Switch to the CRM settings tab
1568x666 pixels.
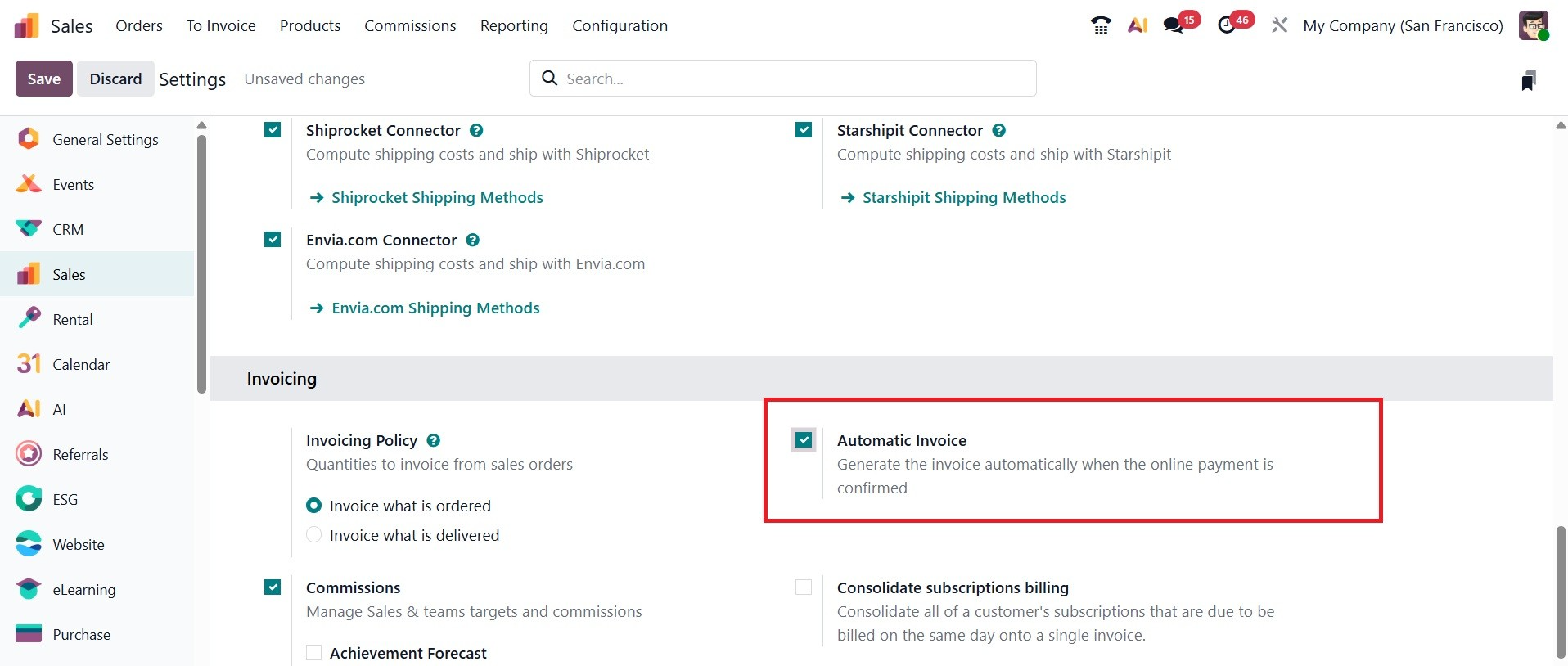(x=68, y=230)
